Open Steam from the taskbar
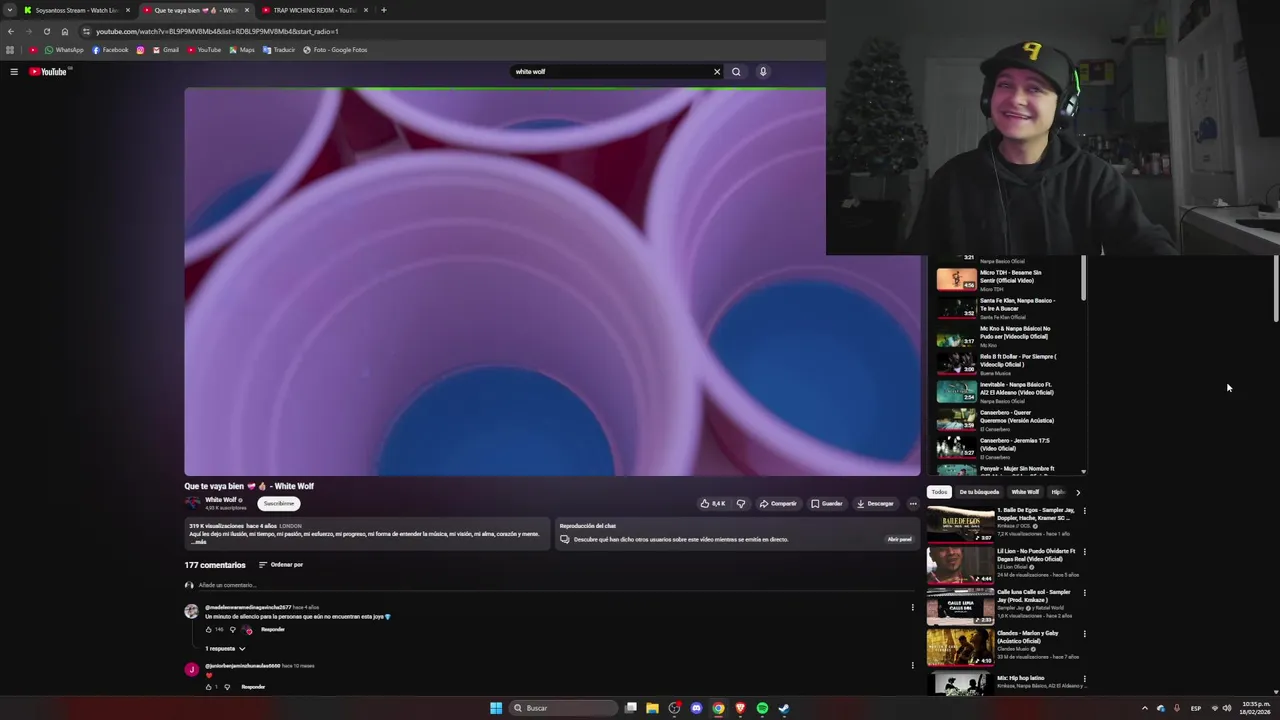The width and height of the screenshot is (1280, 720). (x=784, y=708)
